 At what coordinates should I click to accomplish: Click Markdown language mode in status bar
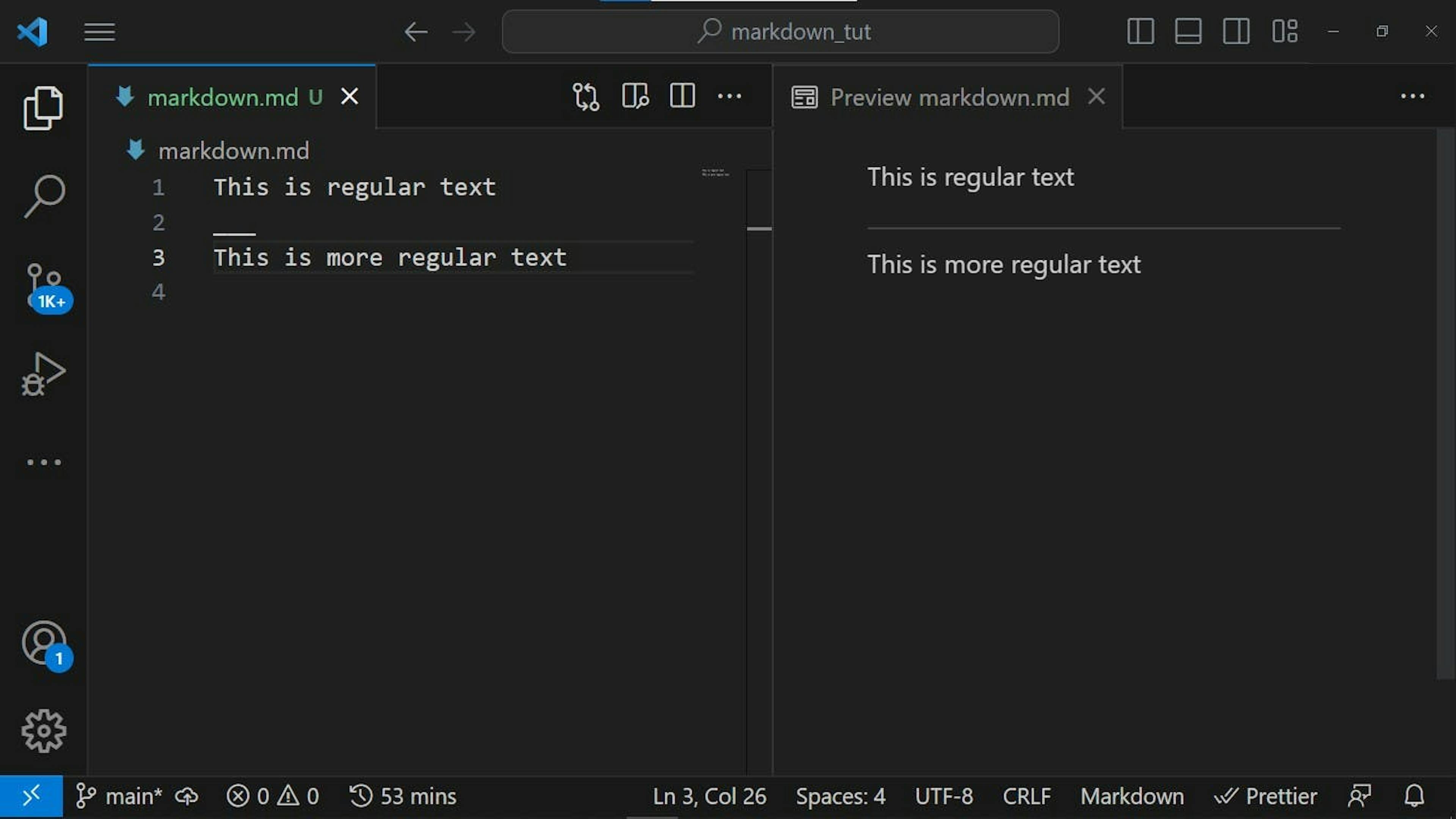pos(1131,796)
